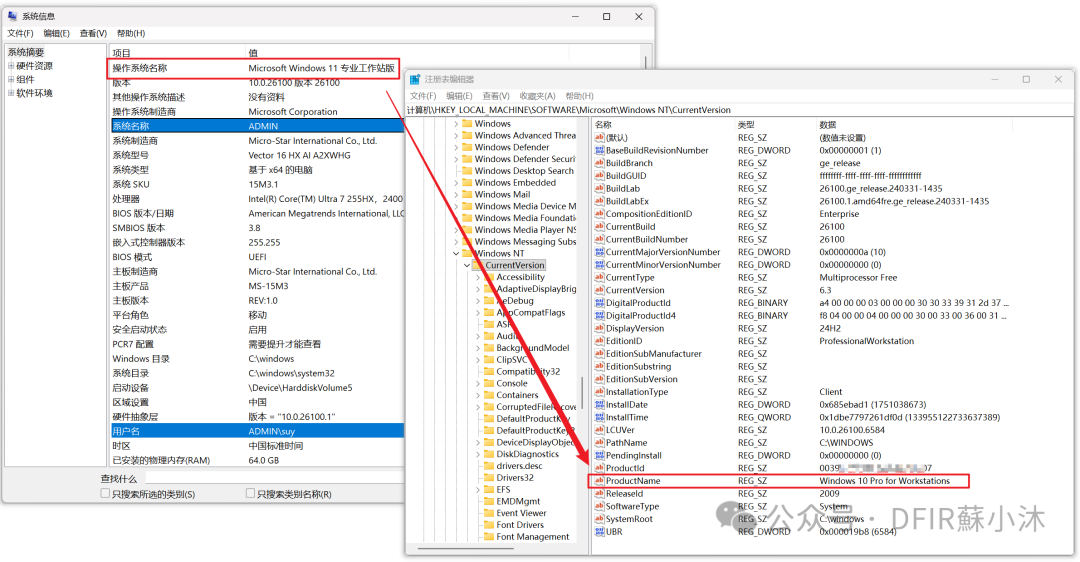
Task: Click the BuildGUID value icon
Action: click(599, 176)
